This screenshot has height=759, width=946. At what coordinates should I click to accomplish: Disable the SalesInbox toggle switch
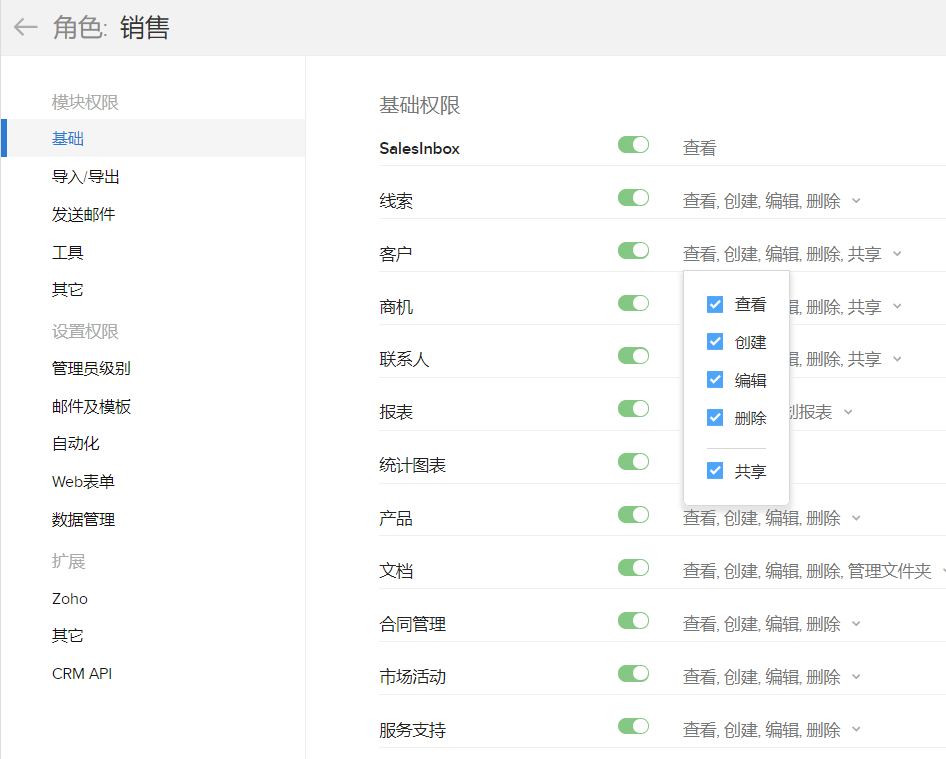(633, 145)
